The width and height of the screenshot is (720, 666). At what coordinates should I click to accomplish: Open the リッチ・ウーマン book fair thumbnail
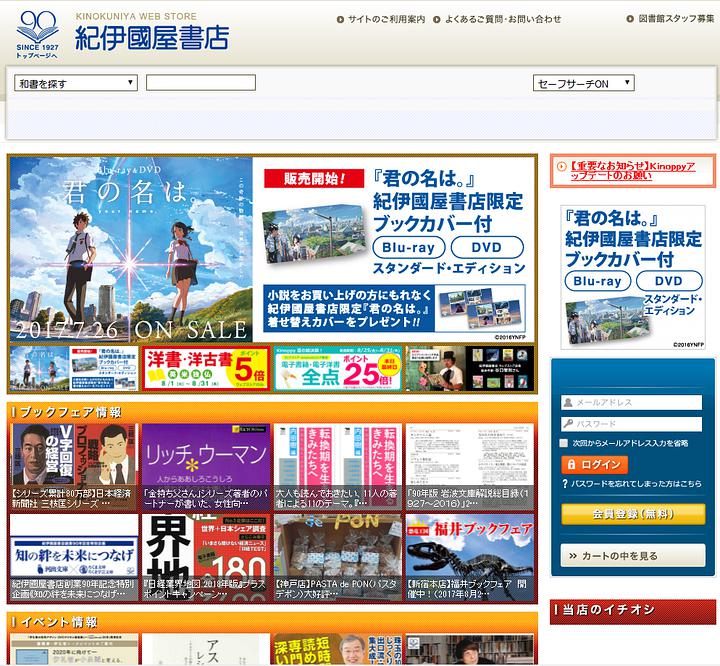204,455
